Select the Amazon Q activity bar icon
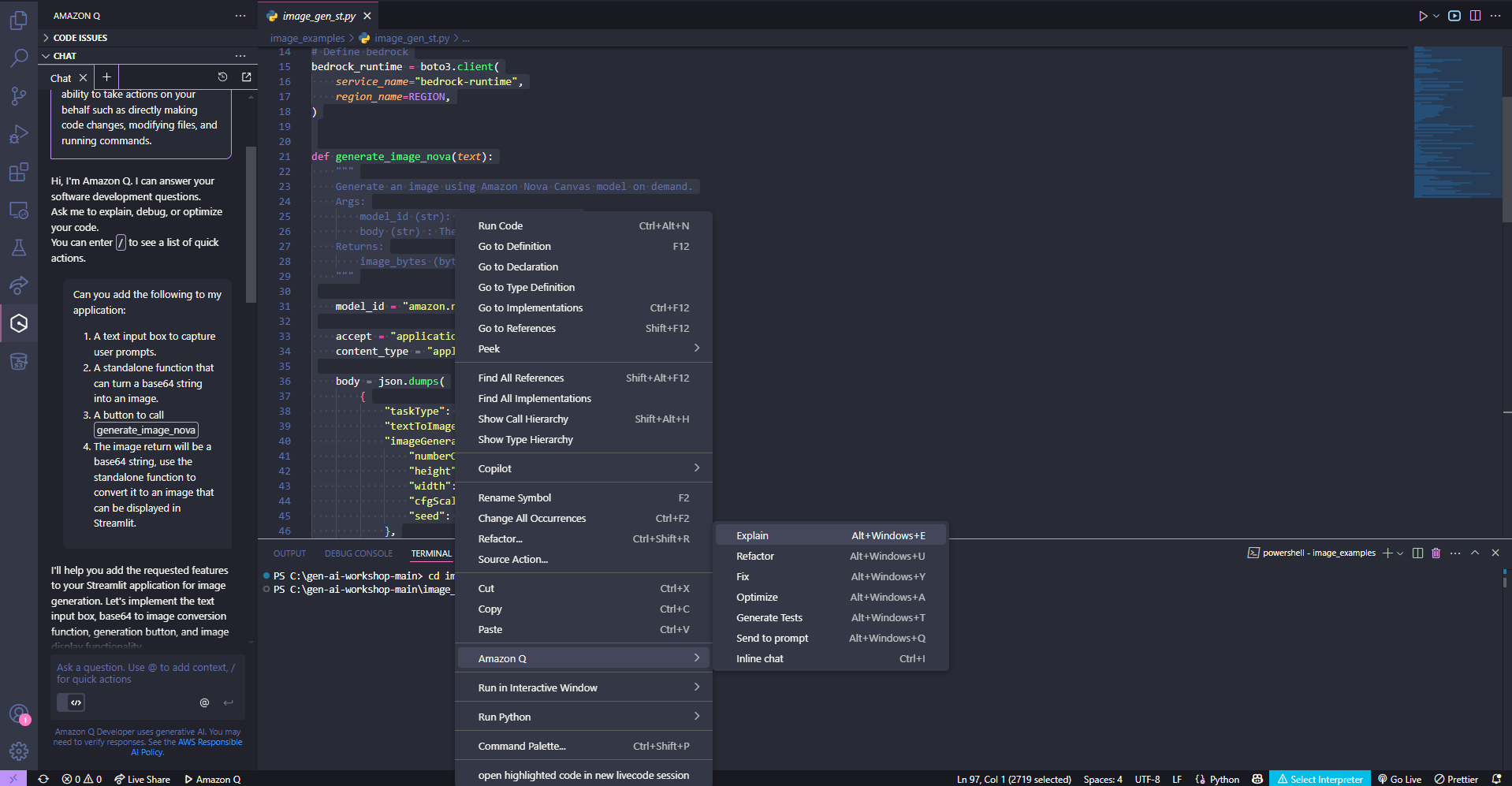This screenshot has height=786, width=1512. tap(19, 323)
